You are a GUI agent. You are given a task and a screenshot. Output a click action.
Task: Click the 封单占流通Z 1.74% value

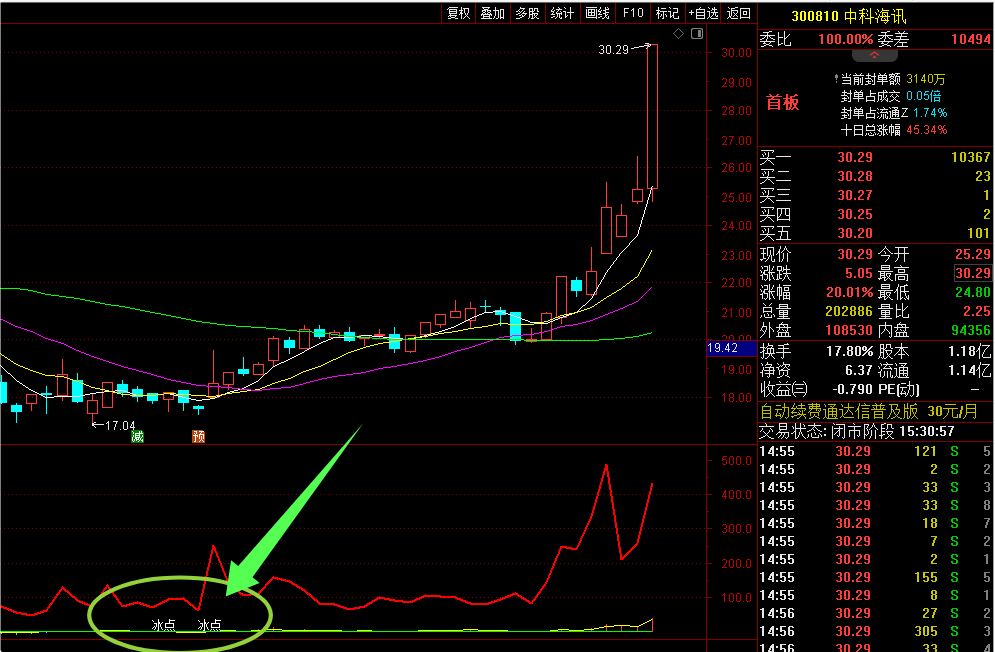point(930,113)
